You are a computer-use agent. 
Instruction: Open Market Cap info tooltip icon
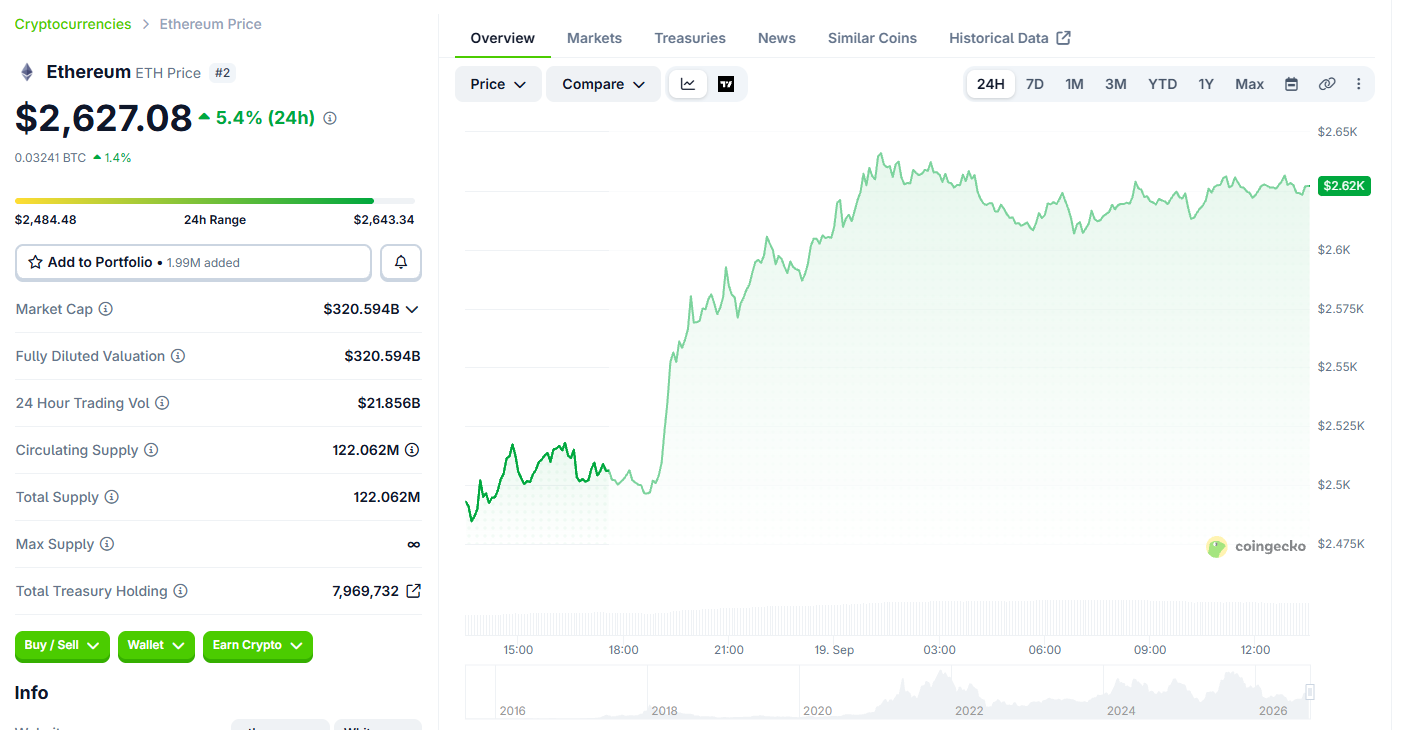coord(106,309)
